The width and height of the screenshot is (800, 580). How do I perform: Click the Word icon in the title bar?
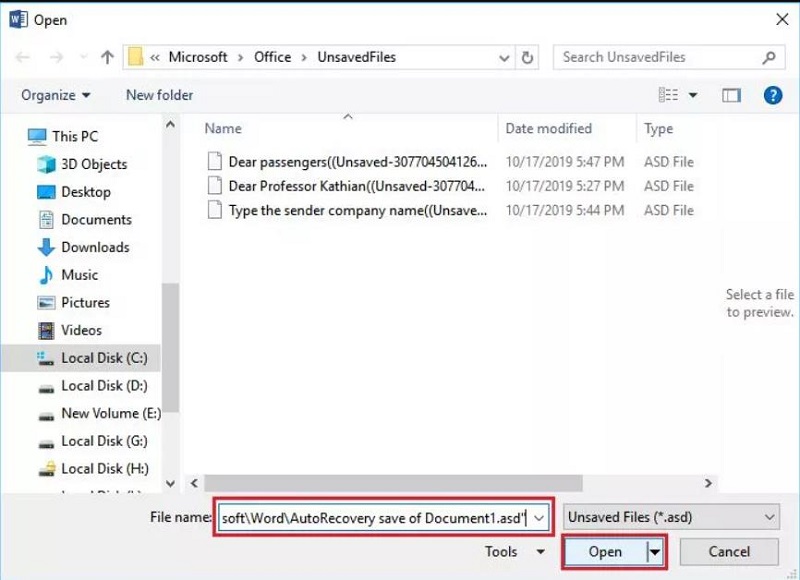17,19
